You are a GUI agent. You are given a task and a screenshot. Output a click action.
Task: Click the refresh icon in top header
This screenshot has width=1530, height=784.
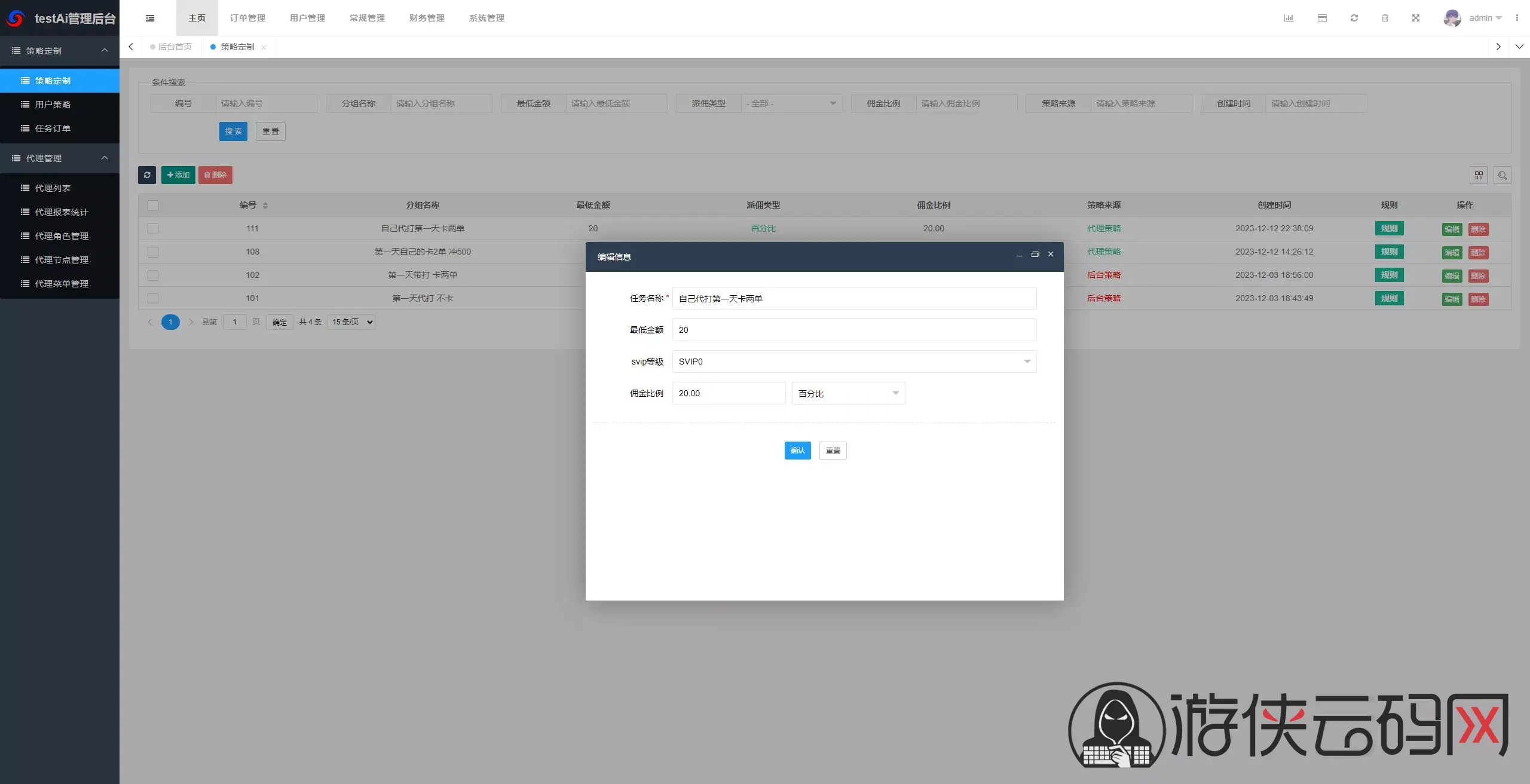coord(1354,18)
